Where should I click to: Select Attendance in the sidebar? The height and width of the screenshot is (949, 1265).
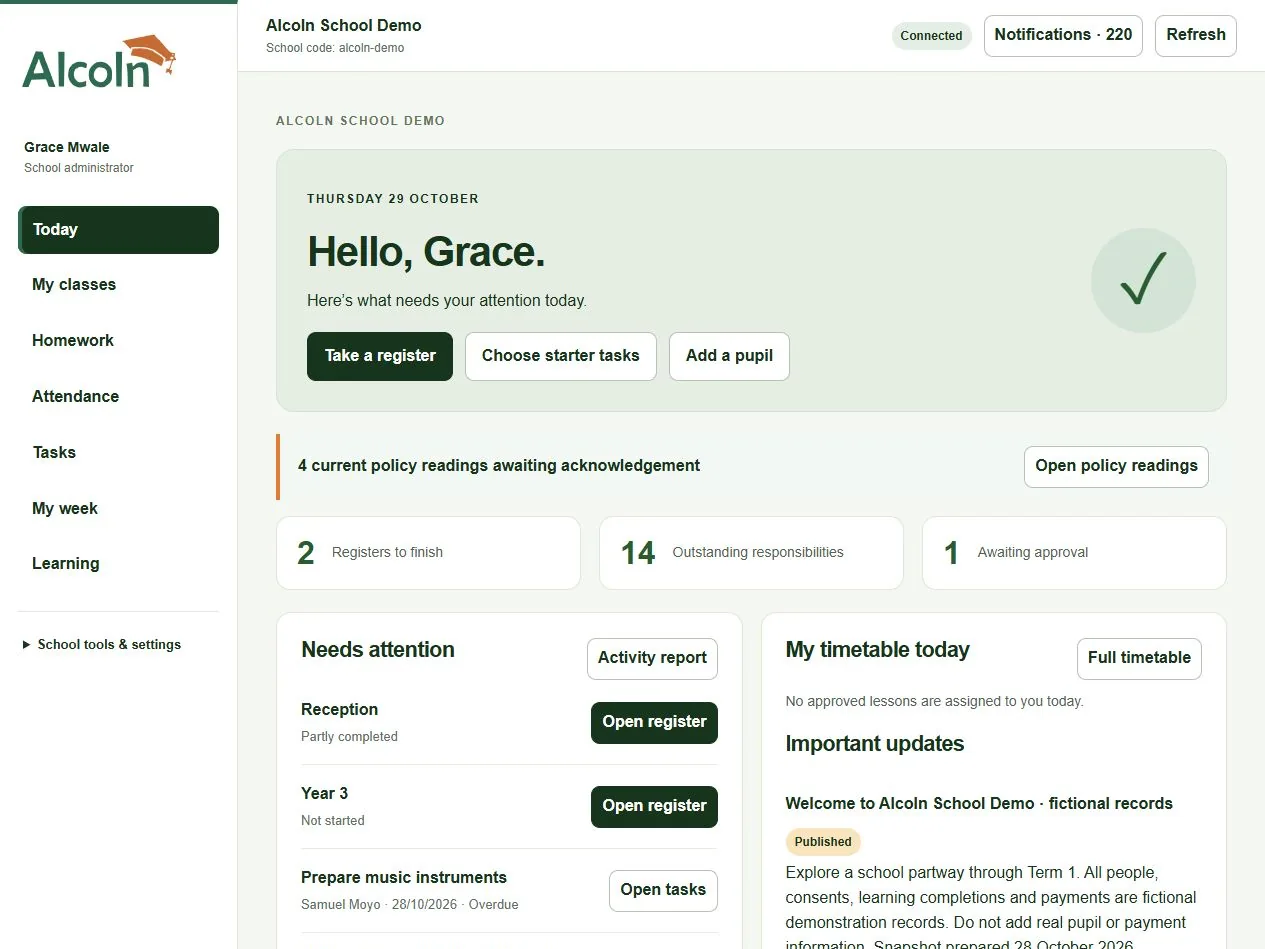[x=118, y=397]
